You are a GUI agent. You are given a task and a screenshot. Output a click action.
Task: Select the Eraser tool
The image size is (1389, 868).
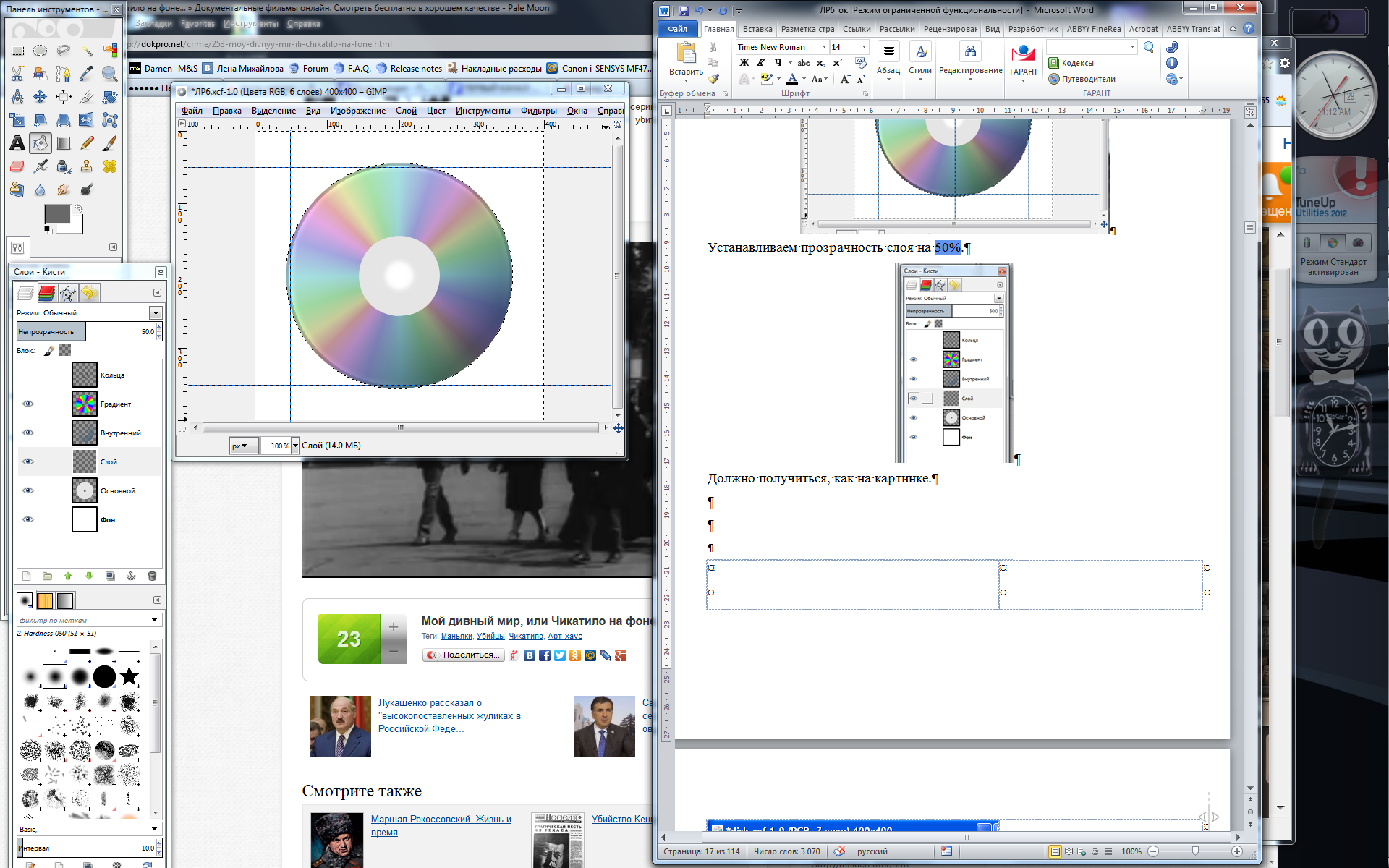pos(17,166)
